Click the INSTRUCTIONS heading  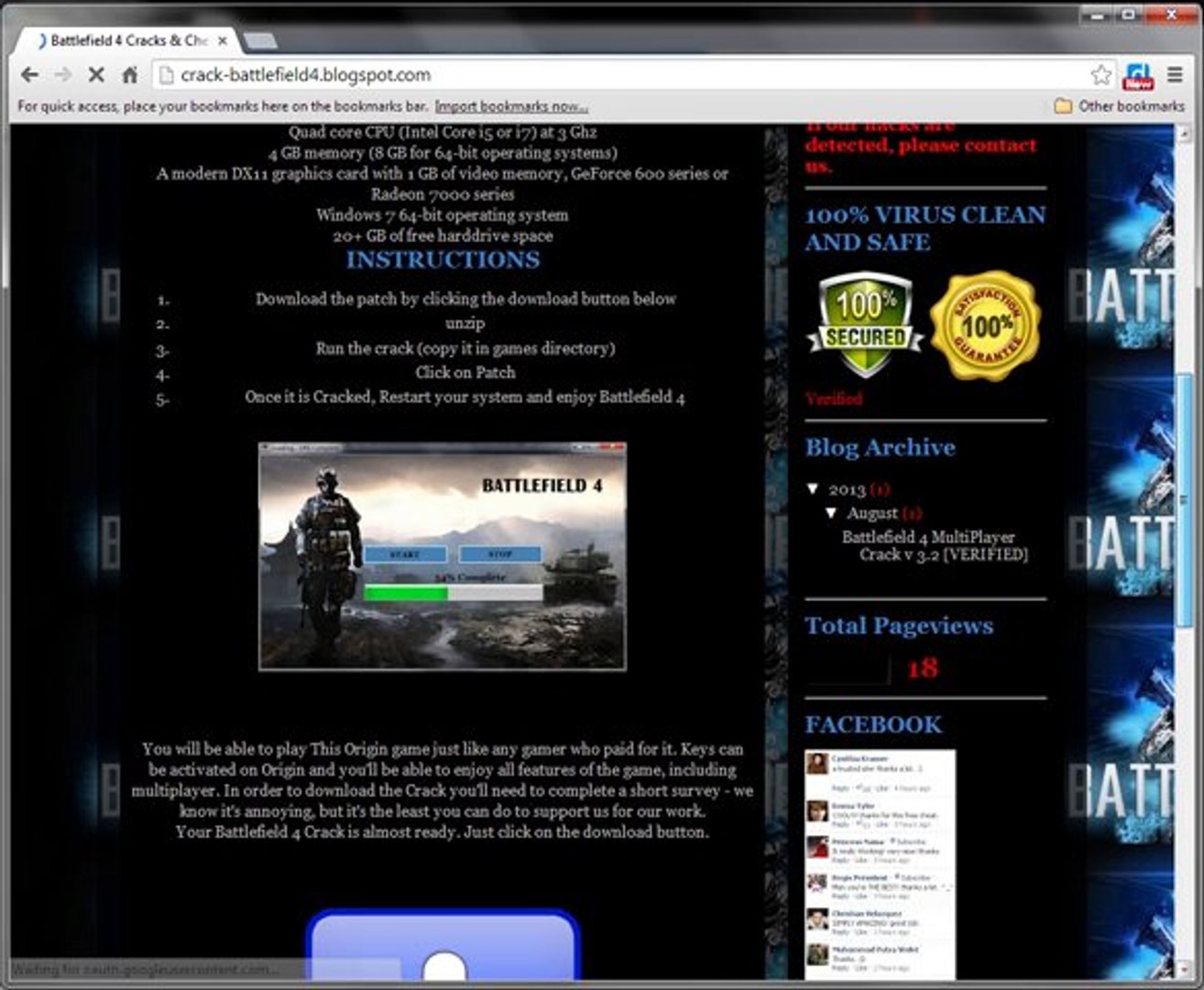(x=443, y=259)
